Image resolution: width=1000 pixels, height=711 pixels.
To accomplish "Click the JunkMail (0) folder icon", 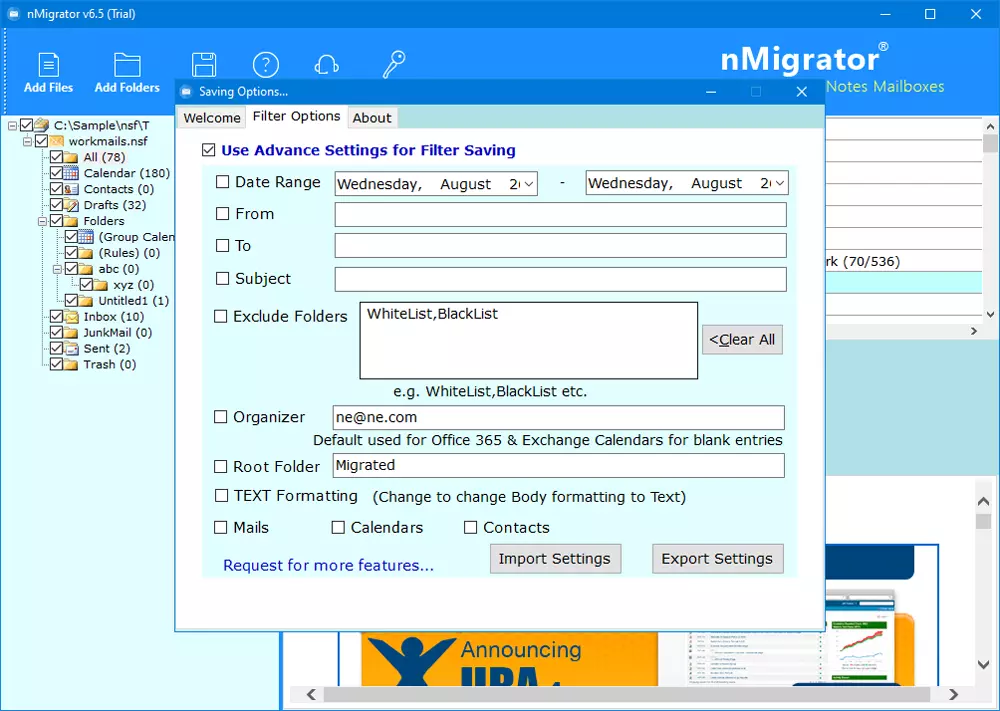I will coord(71,332).
